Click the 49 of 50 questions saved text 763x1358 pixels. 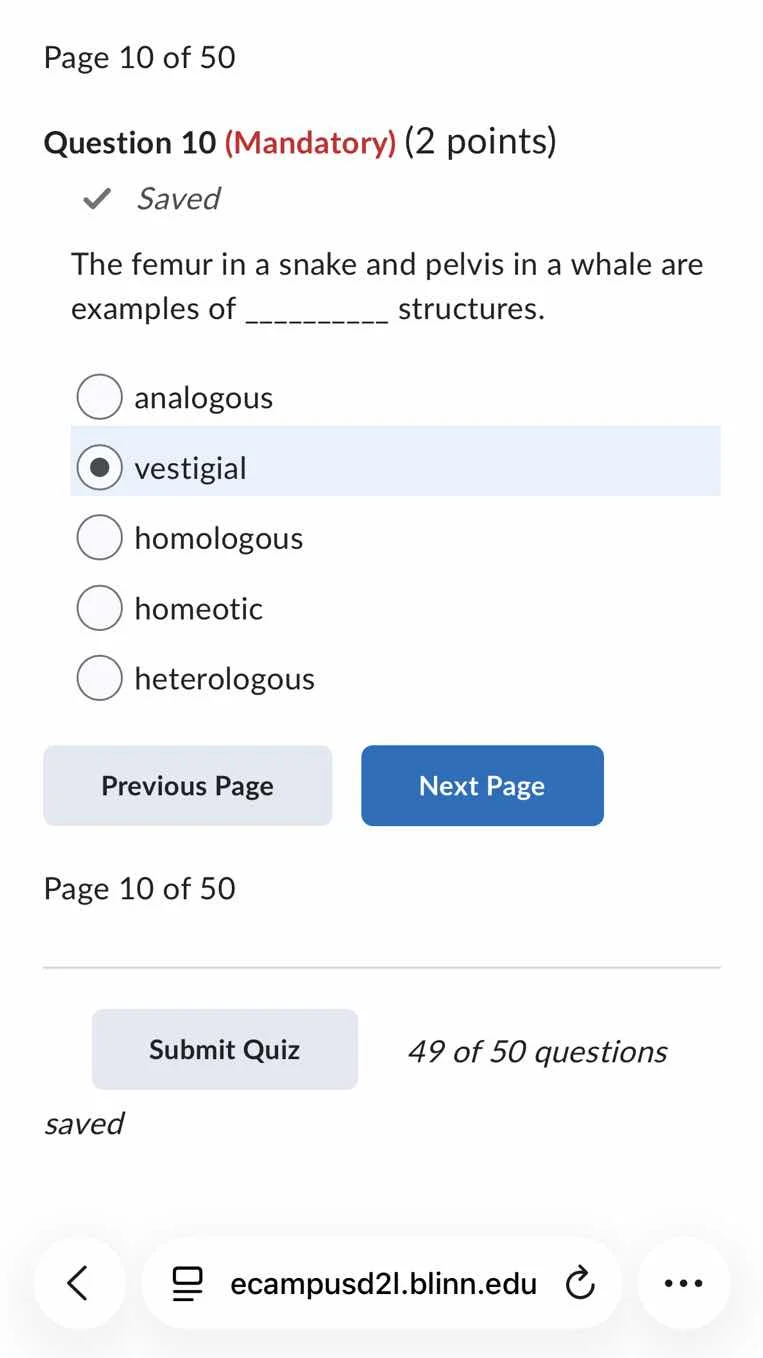point(537,1051)
